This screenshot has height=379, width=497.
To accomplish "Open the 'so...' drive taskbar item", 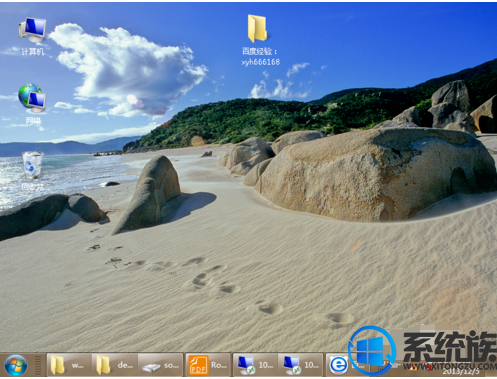I will (160, 365).
